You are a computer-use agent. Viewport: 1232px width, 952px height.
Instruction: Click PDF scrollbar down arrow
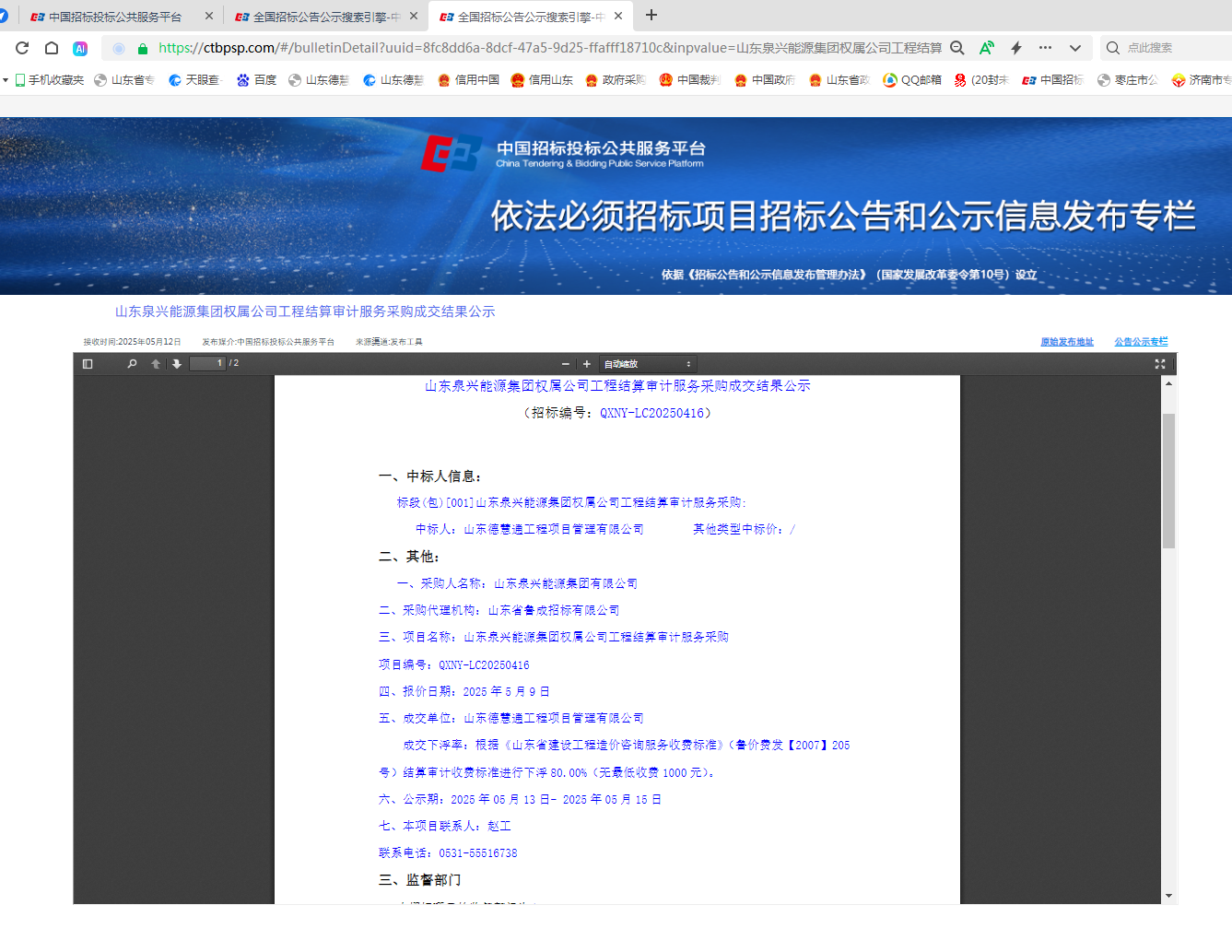point(1168,896)
